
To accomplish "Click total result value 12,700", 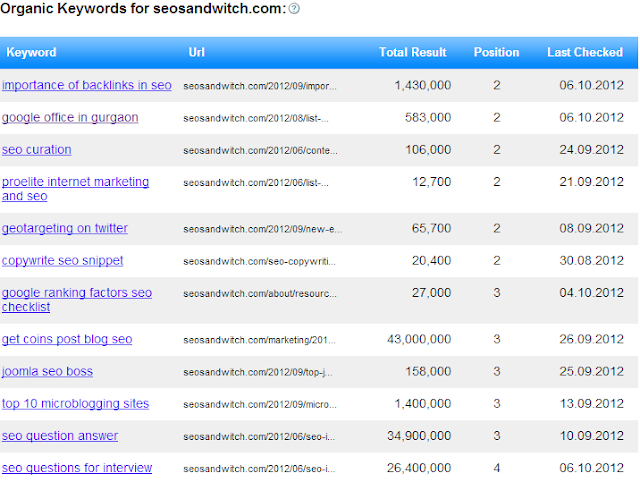I will click(x=431, y=182).
